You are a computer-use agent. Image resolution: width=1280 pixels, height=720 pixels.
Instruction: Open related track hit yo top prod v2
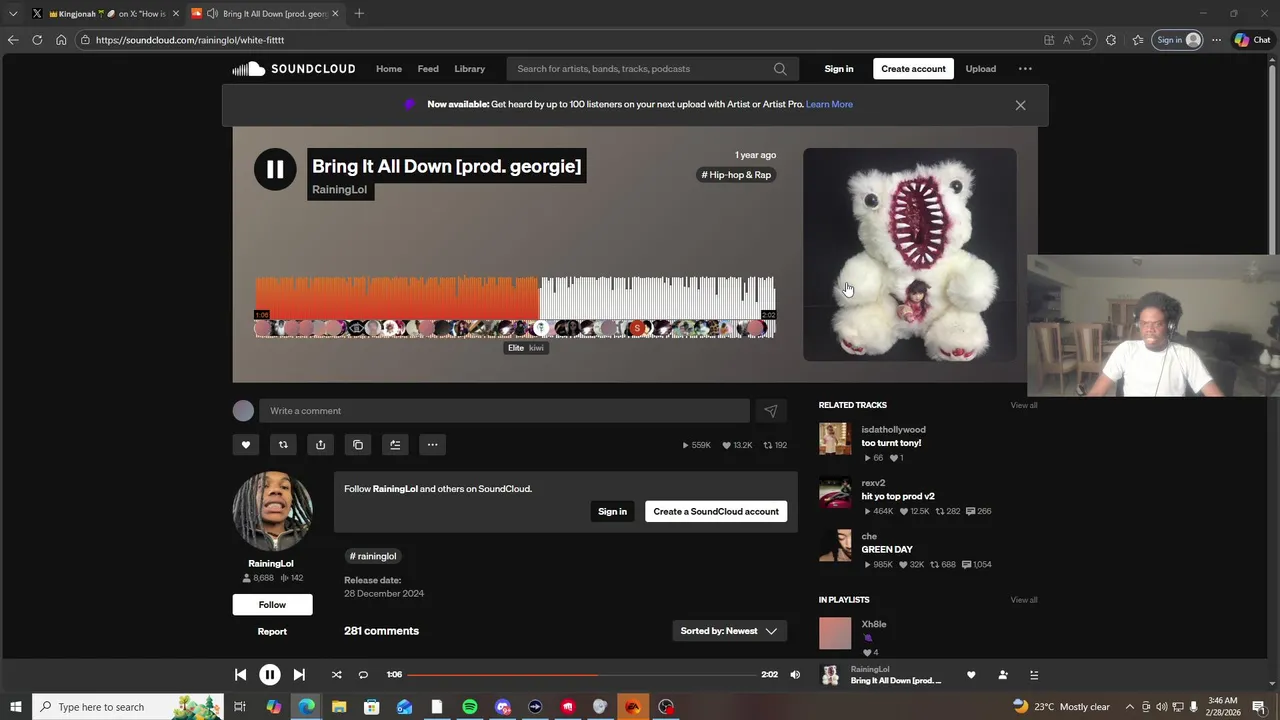898,496
